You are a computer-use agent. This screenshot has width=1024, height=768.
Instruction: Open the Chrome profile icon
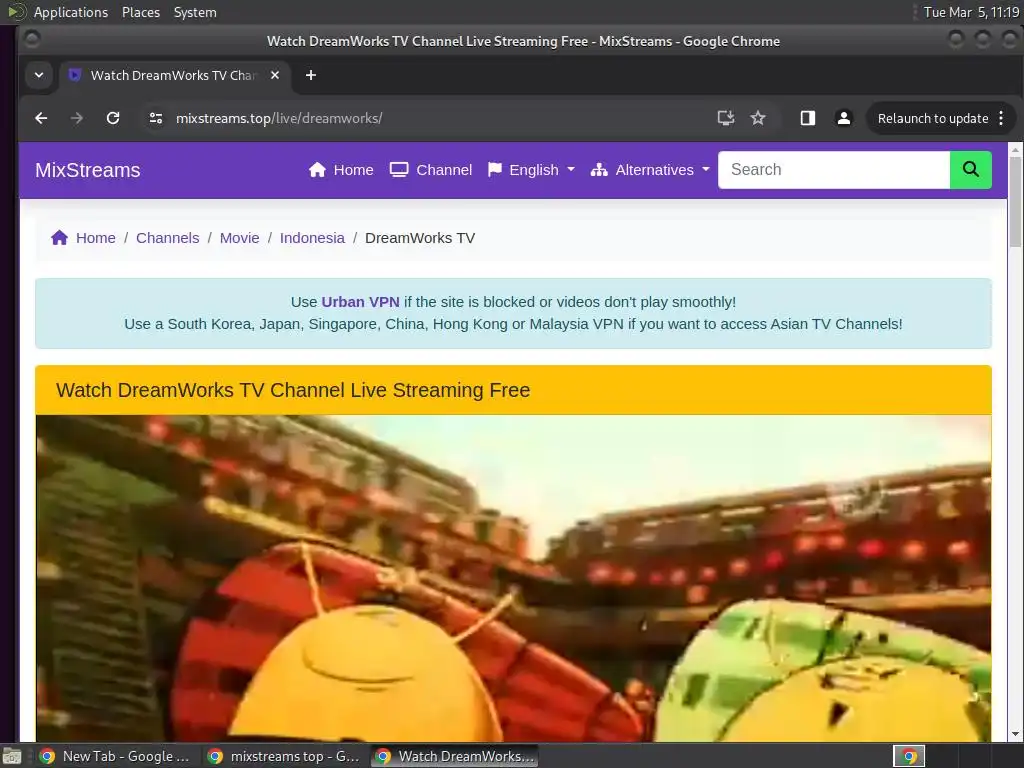coord(844,118)
